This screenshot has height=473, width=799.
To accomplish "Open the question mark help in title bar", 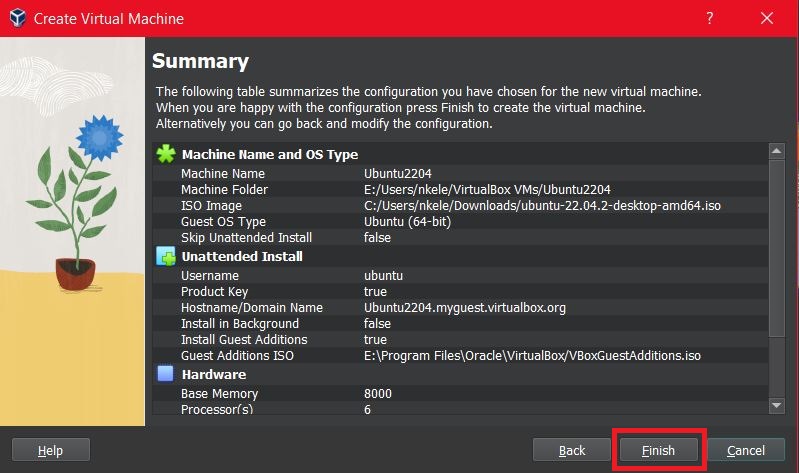I will click(x=709, y=18).
